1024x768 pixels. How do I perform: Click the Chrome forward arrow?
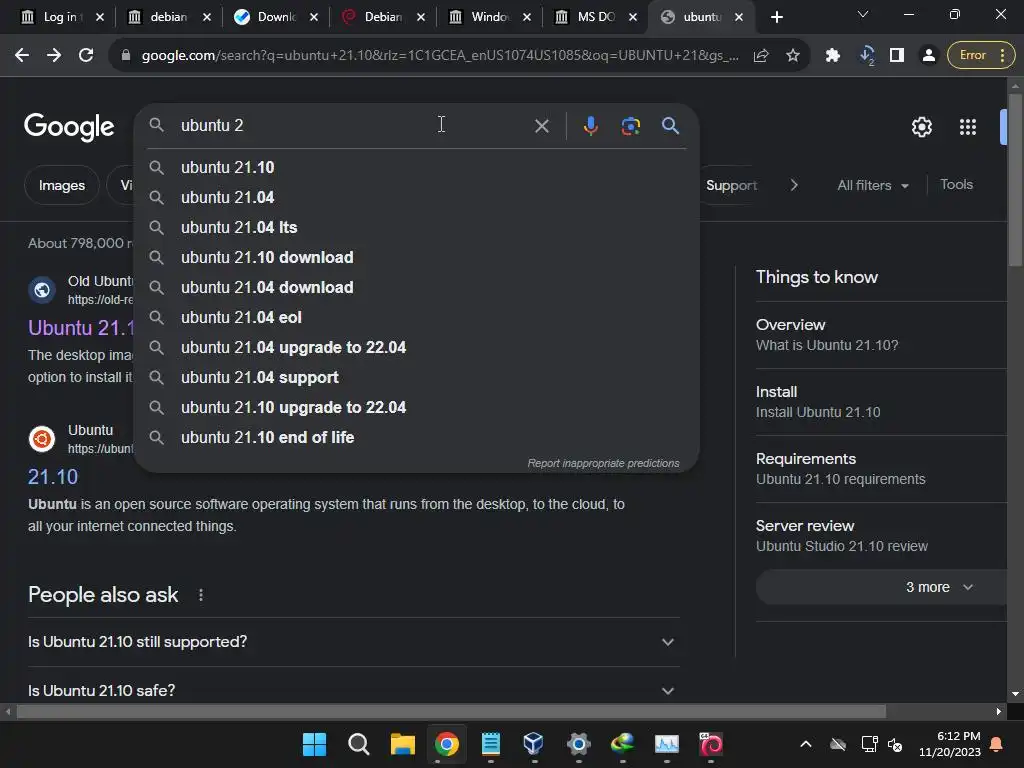pos(54,56)
